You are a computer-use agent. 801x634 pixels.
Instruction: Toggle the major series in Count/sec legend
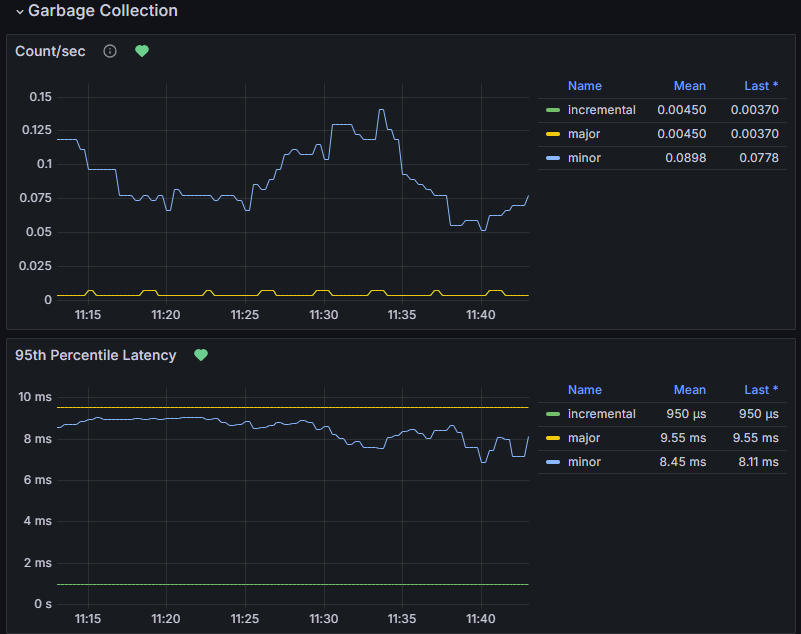point(584,134)
